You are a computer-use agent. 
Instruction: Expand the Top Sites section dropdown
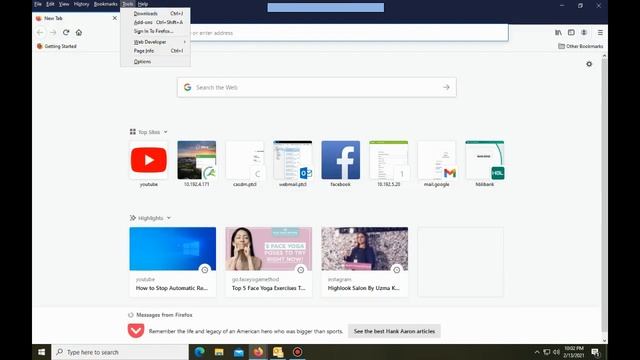[165, 132]
